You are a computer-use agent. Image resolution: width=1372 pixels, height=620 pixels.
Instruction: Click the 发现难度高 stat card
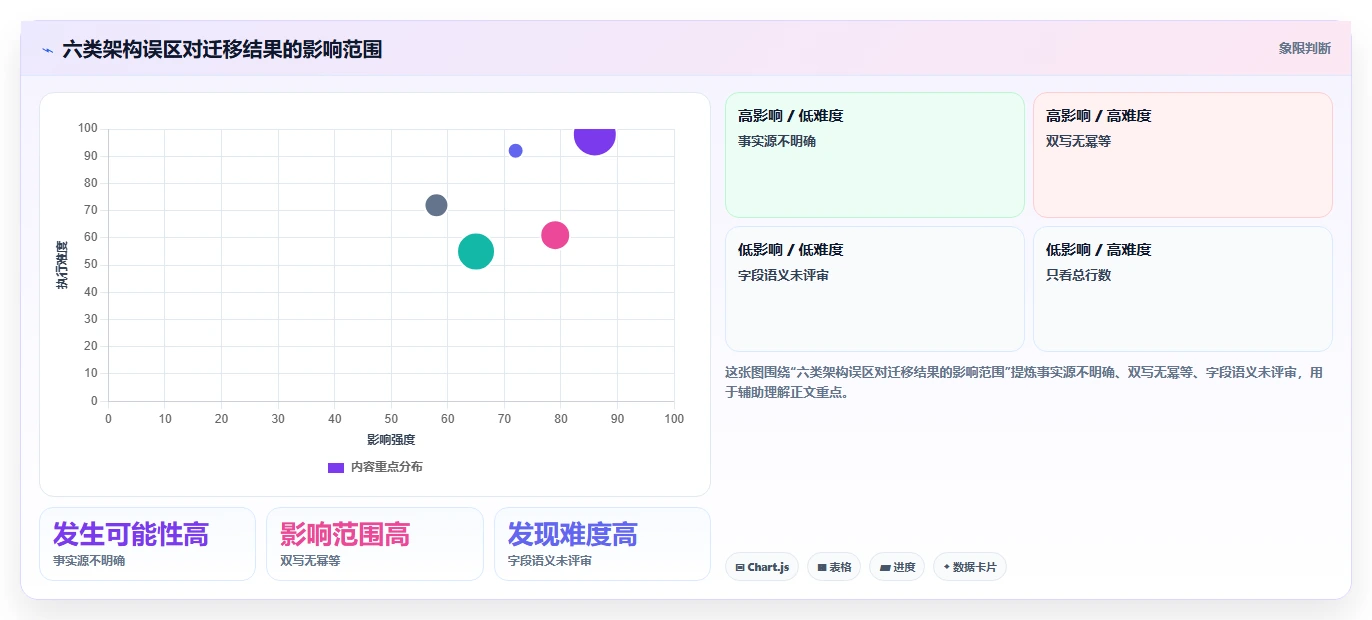coord(602,544)
